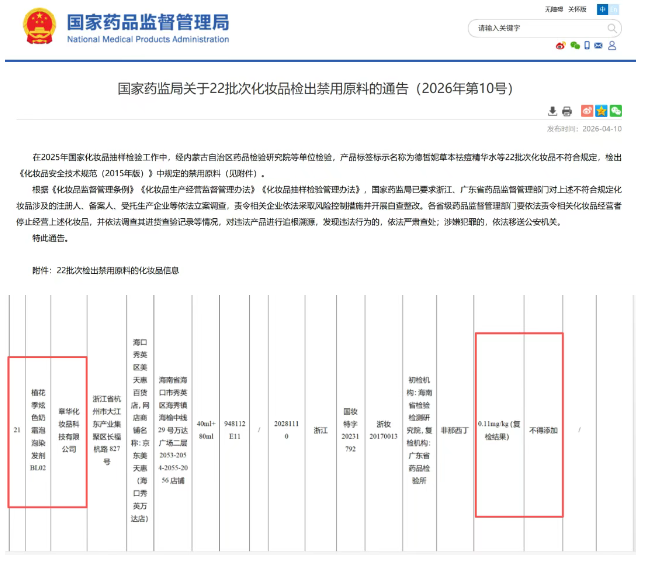
Task: Open the 无障碍 accessibility link
Action: coord(554,9)
